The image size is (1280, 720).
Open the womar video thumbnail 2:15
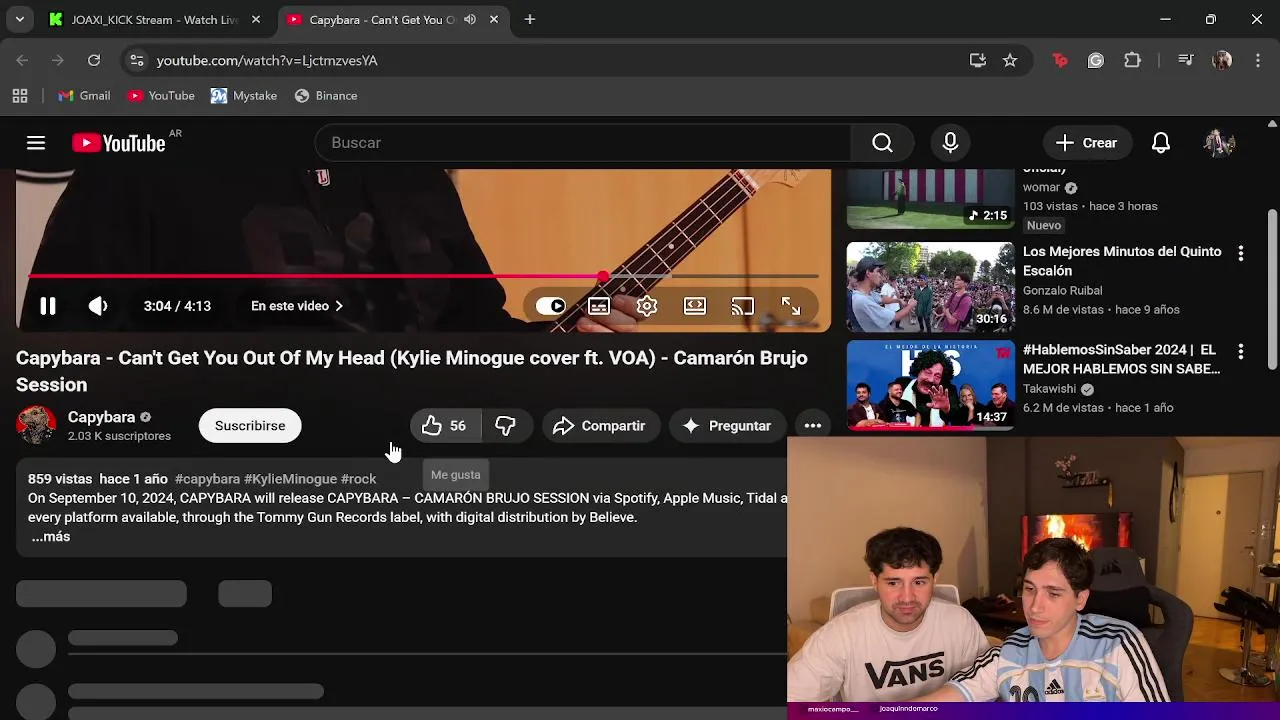click(x=930, y=199)
